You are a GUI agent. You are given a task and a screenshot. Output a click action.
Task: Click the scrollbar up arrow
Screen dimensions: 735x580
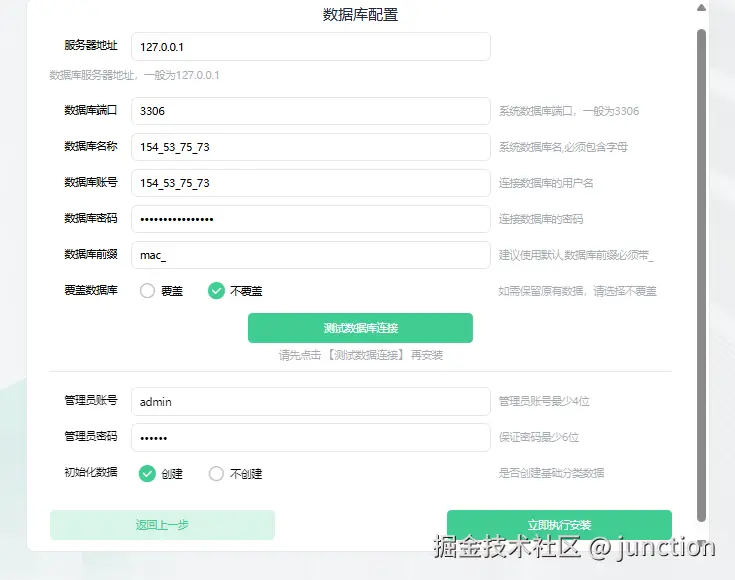pos(701,8)
